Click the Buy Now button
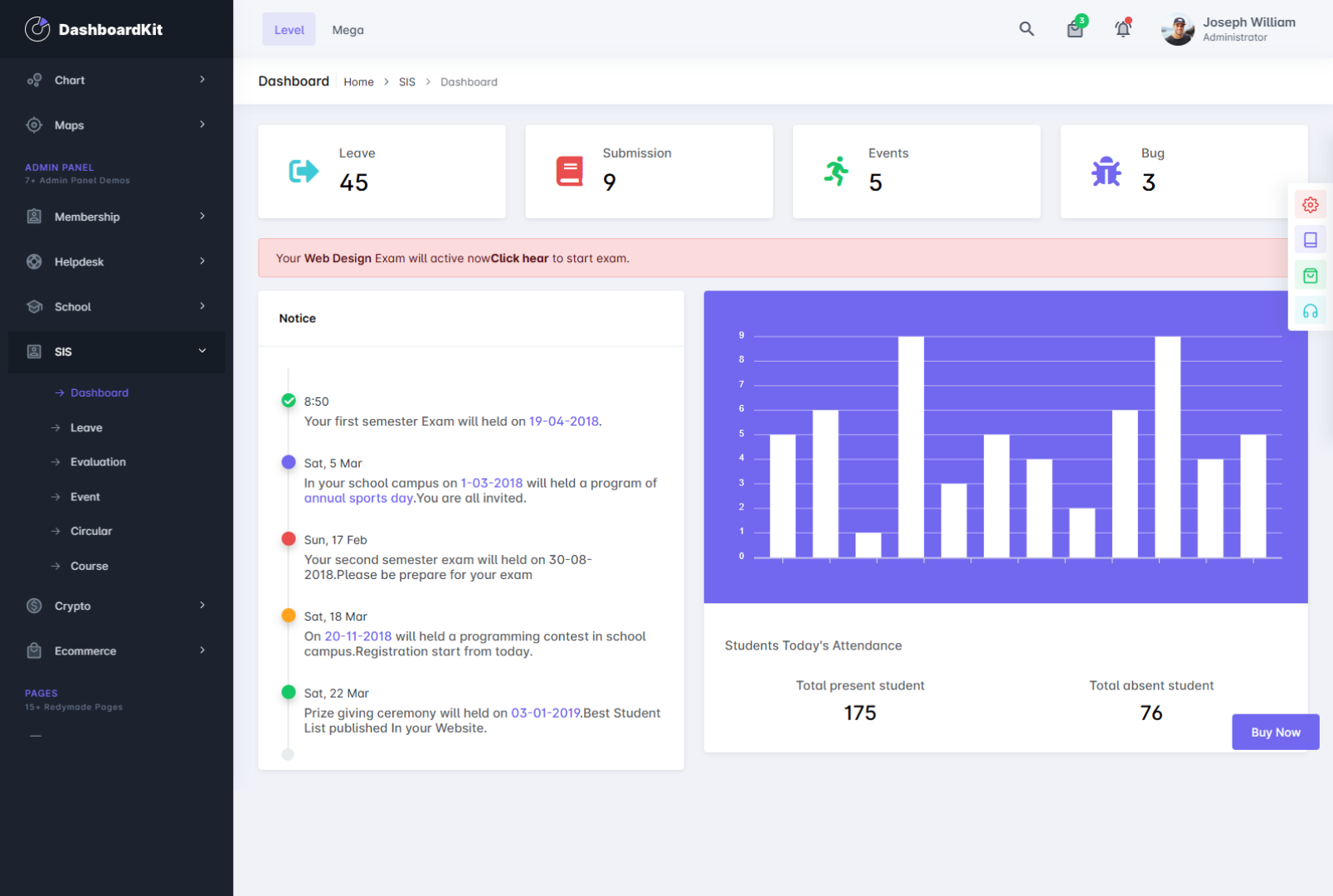The width and height of the screenshot is (1333, 896). [x=1275, y=732]
